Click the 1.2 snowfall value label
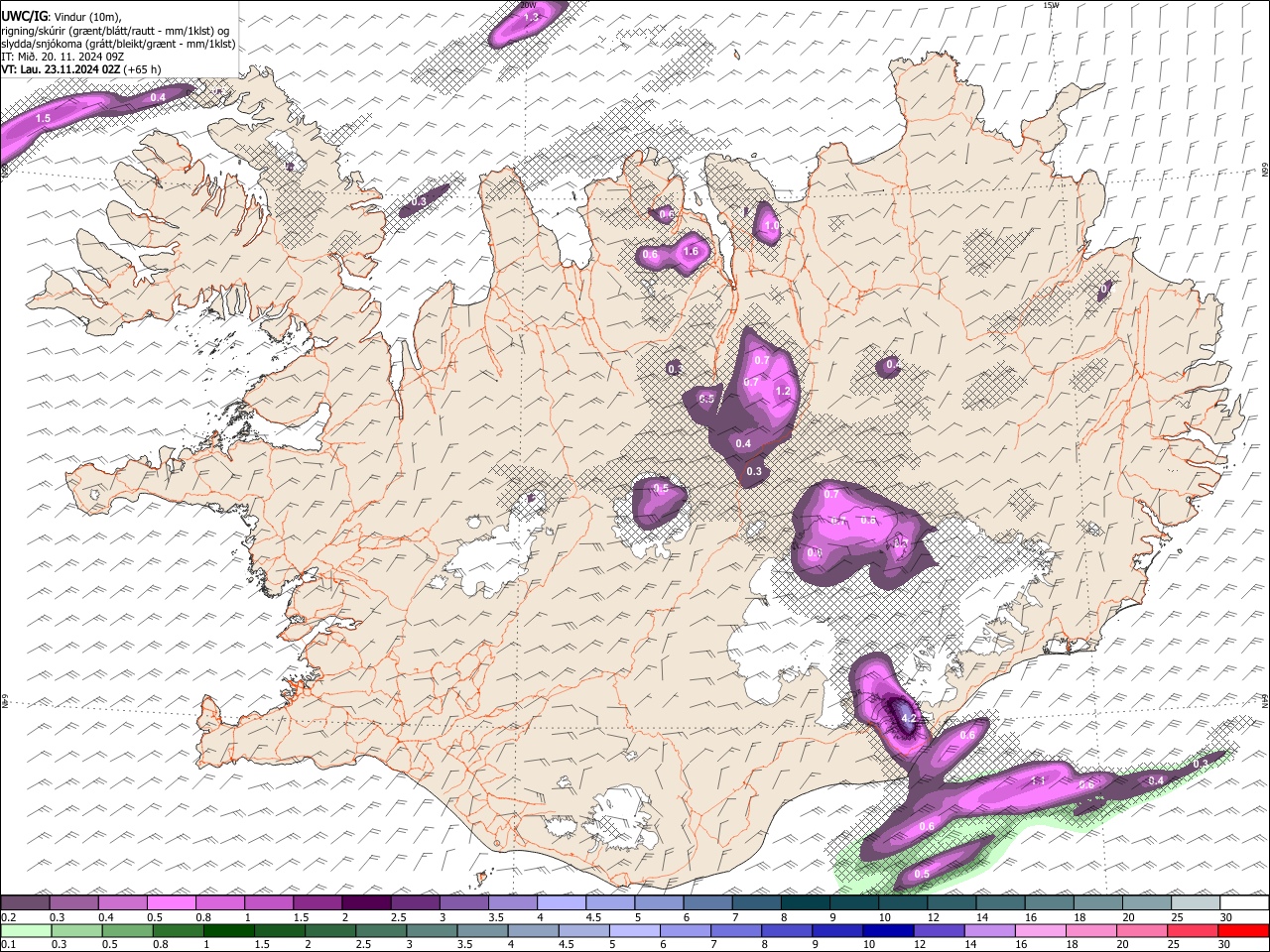This screenshot has height=952, width=1270. pyautogui.click(x=782, y=392)
